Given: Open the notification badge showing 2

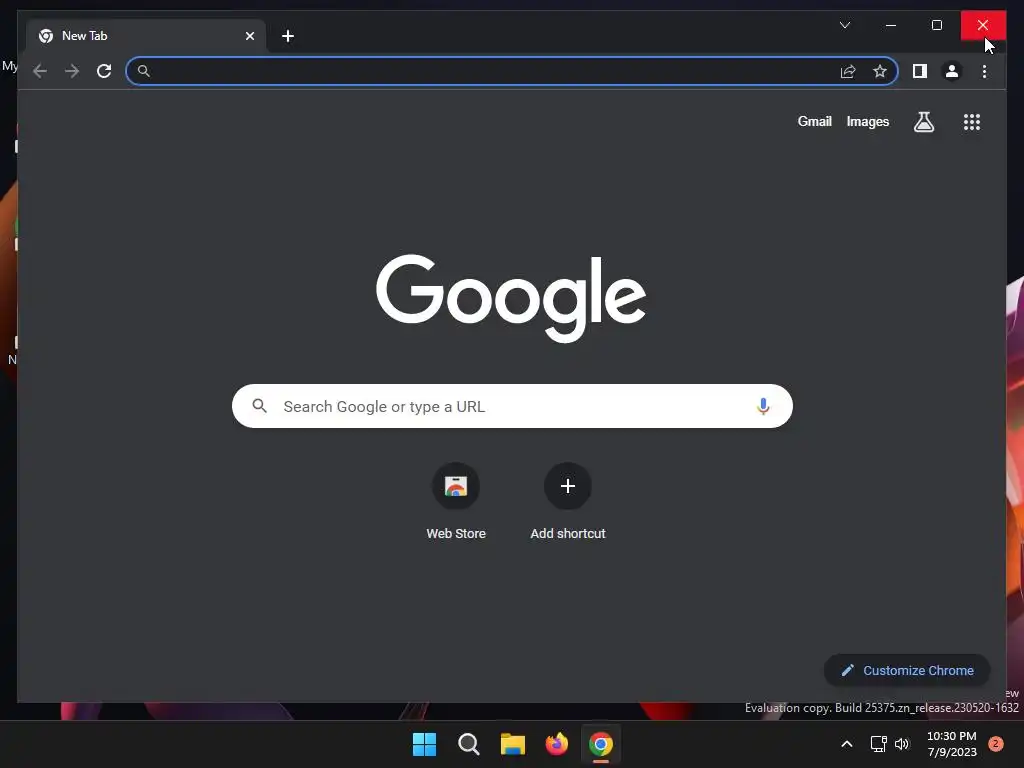Looking at the screenshot, I should [x=995, y=744].
